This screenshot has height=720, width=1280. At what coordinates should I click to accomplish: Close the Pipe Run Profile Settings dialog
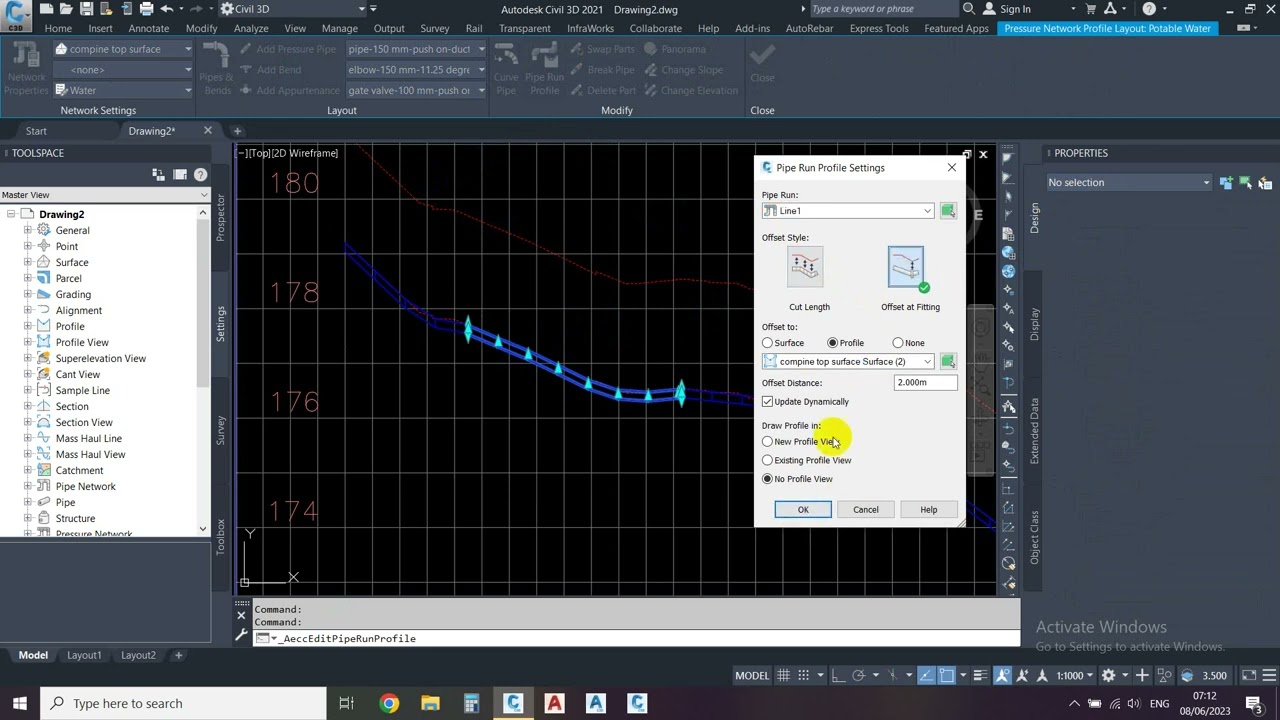pos(952,168)
